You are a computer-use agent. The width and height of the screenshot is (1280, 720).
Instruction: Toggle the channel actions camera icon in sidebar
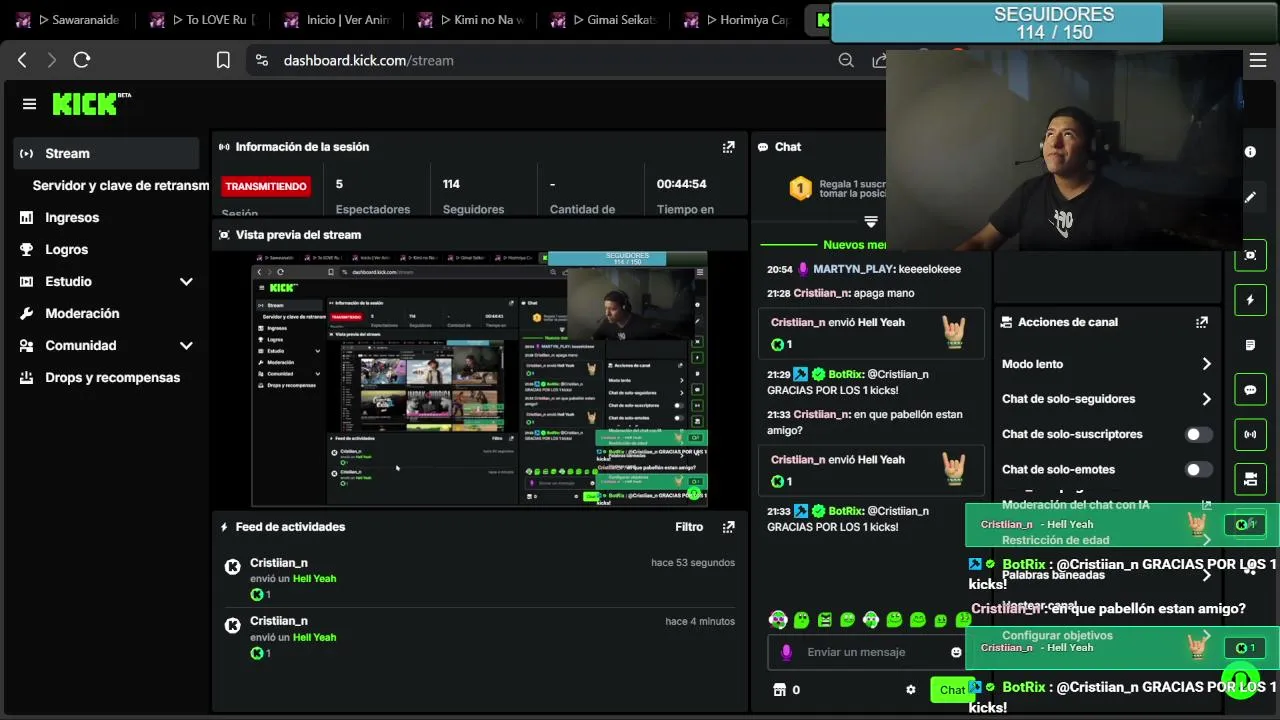(x=1250, y=479)
